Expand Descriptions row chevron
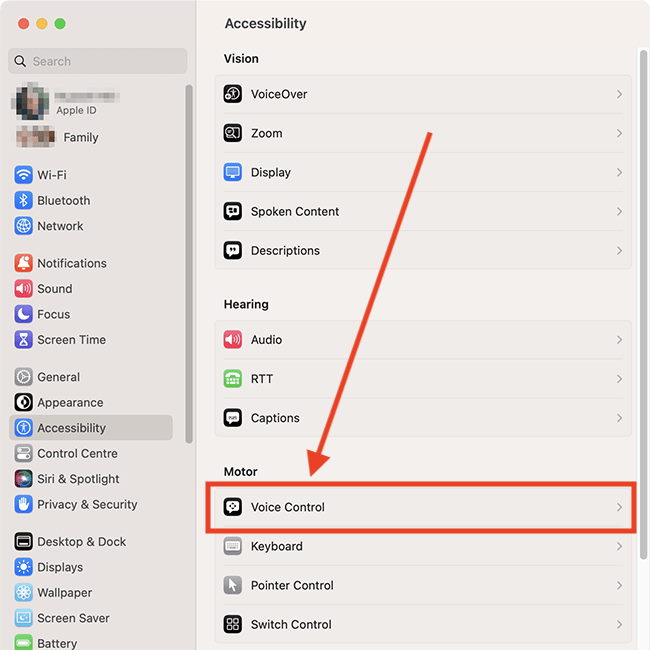 [x=619, y=250]
